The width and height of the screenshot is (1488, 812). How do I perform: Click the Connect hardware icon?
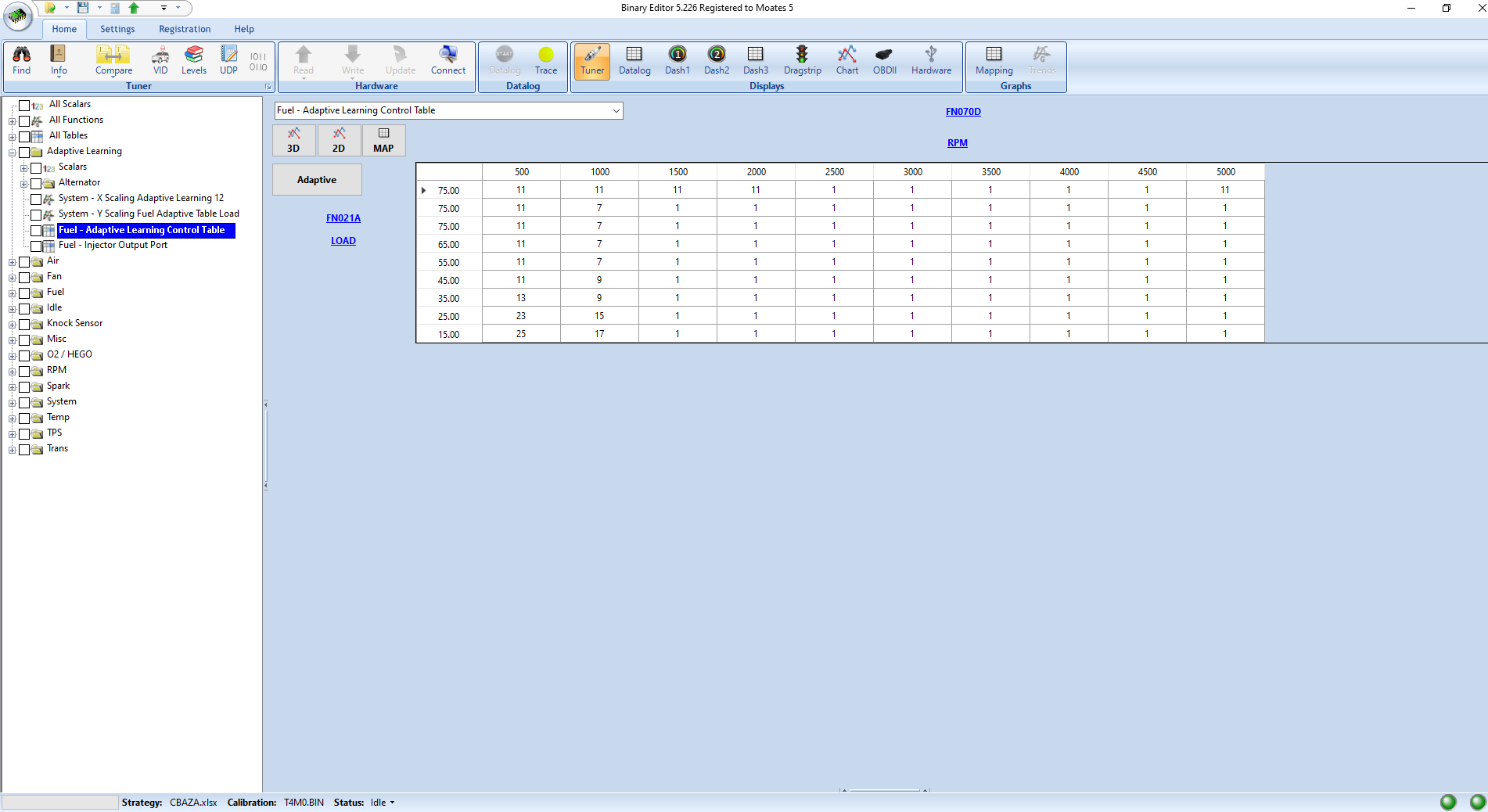tap(447, 60)
